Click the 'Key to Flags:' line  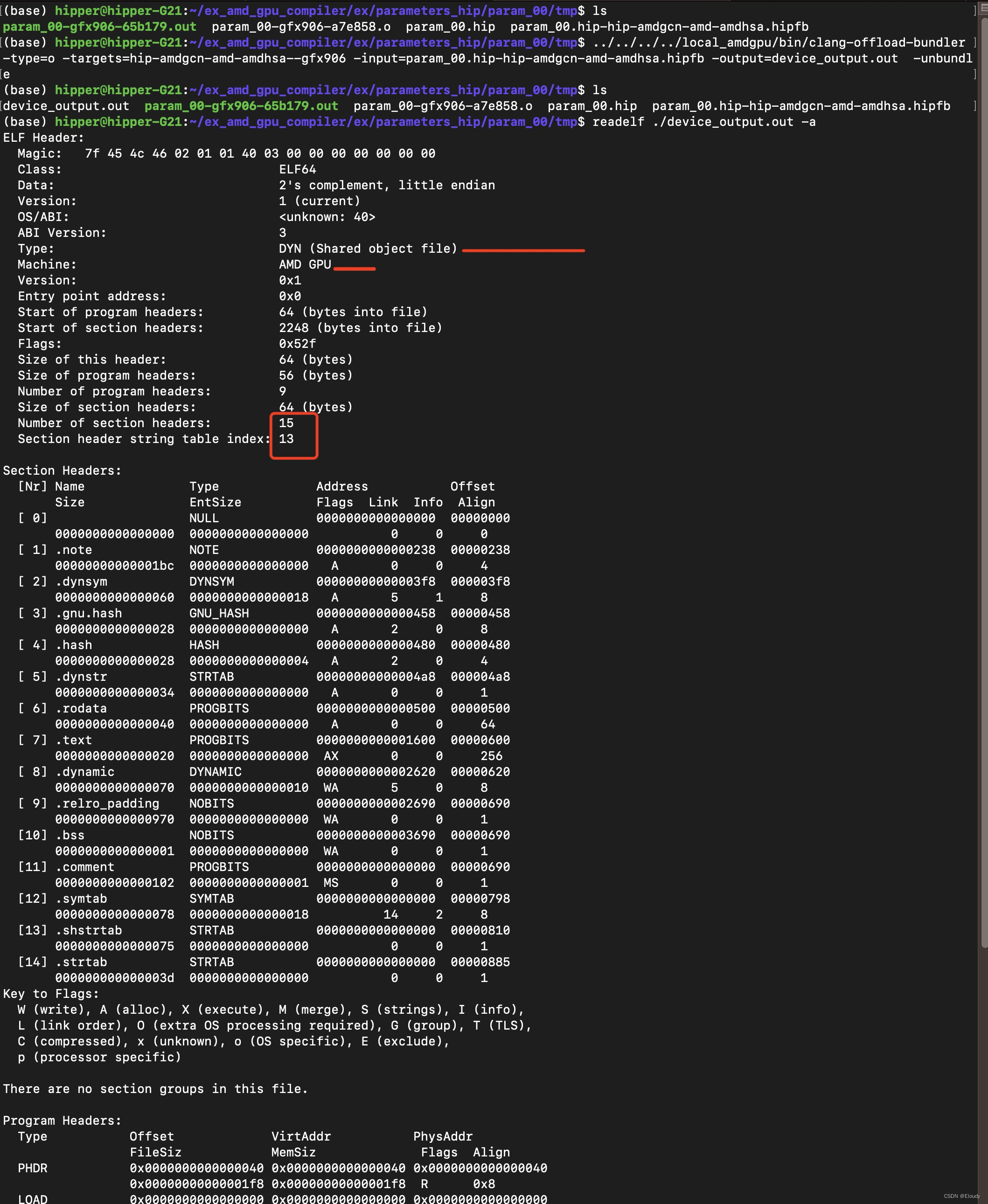click(x=51, y=994)
